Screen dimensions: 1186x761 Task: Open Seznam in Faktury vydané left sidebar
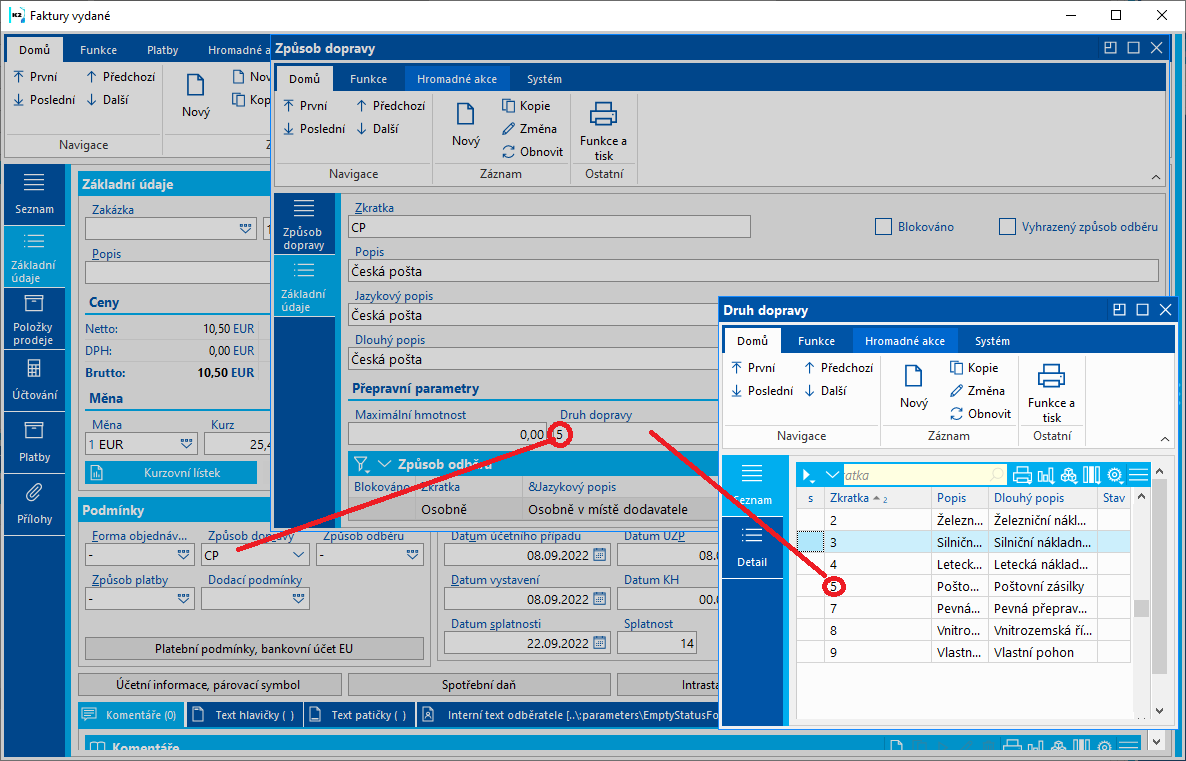point(34,194)
